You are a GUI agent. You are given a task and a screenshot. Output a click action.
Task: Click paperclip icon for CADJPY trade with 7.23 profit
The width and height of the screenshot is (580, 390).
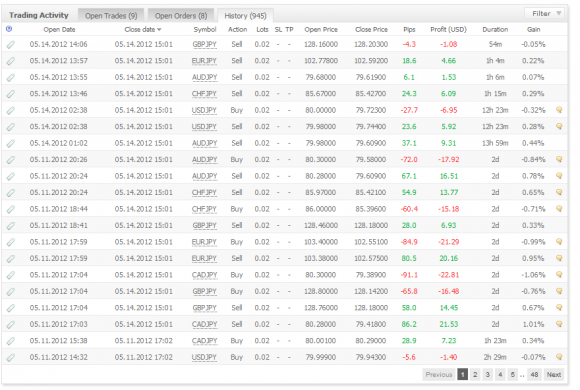pos(11,341)
